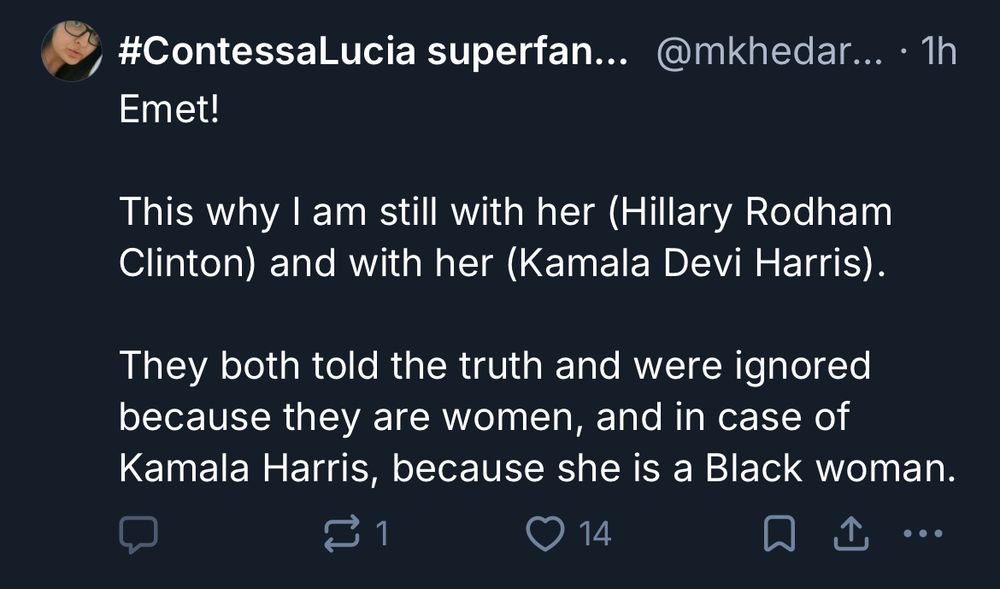Viewport: 1000px width, 589px height.
Task: Click the #ContessaLucia superfan display name
Action: pyautogui.click(x=371, y=51)
